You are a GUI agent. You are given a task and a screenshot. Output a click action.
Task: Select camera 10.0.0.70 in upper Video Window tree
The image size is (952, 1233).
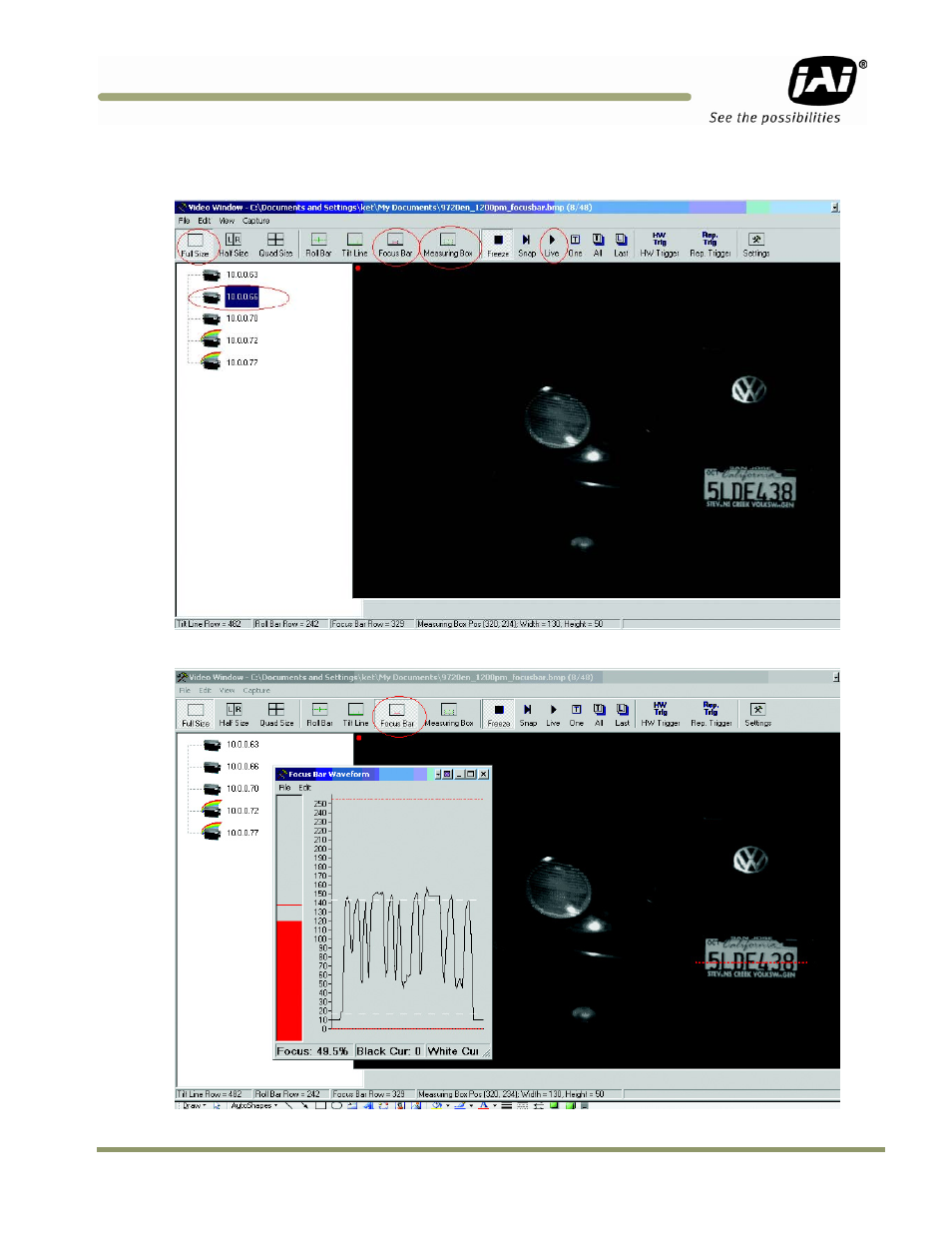231,318
